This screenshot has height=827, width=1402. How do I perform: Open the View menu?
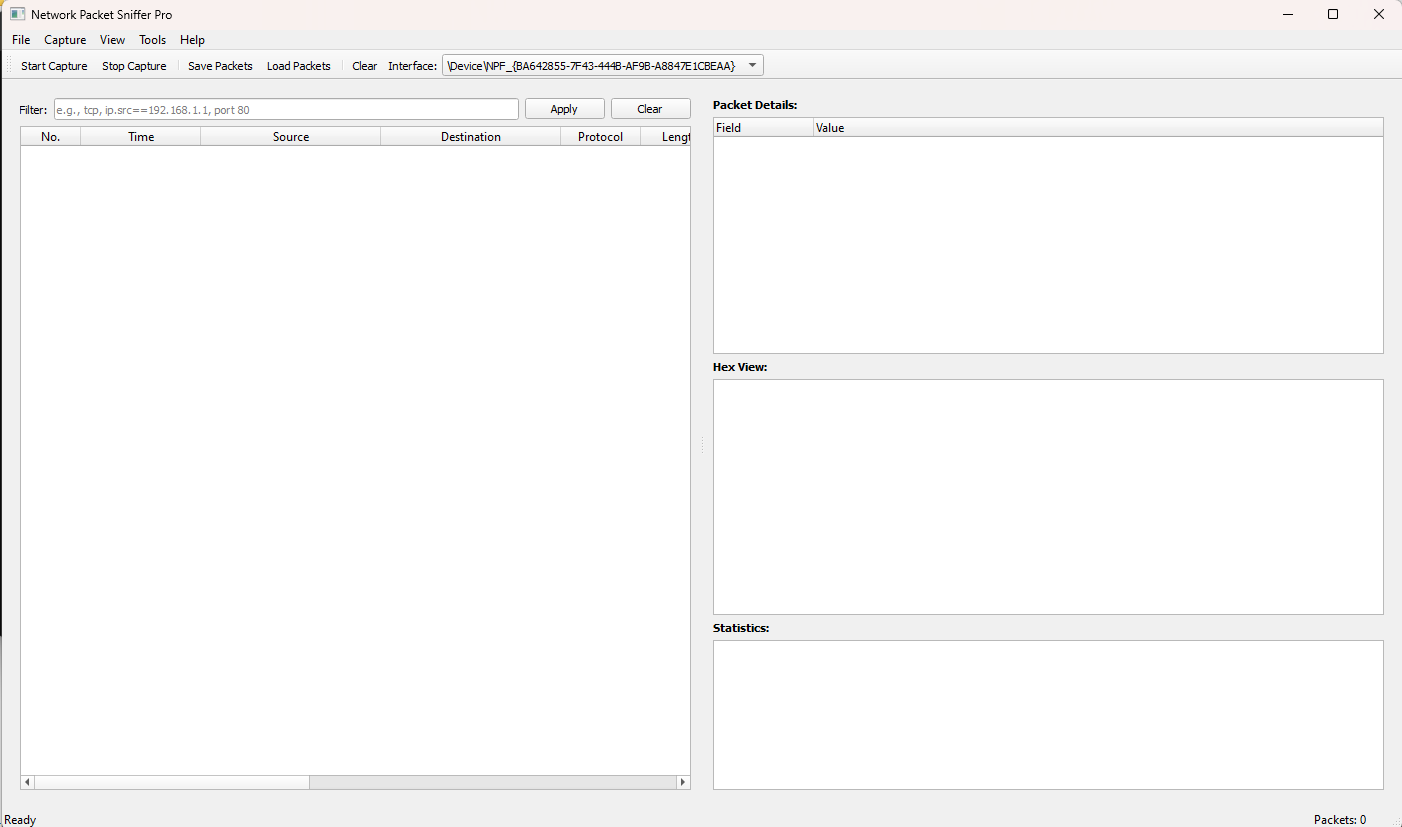[x=112, y=40]
